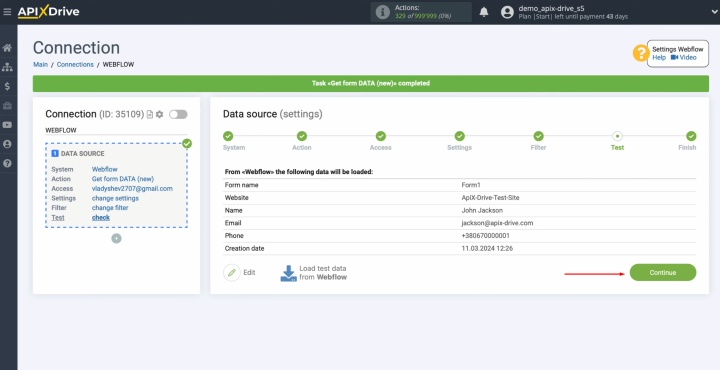The width and height of the screenshot is (720, 370).
Task: Open the YouTube video sidebar icon
Action: [7, 125]
